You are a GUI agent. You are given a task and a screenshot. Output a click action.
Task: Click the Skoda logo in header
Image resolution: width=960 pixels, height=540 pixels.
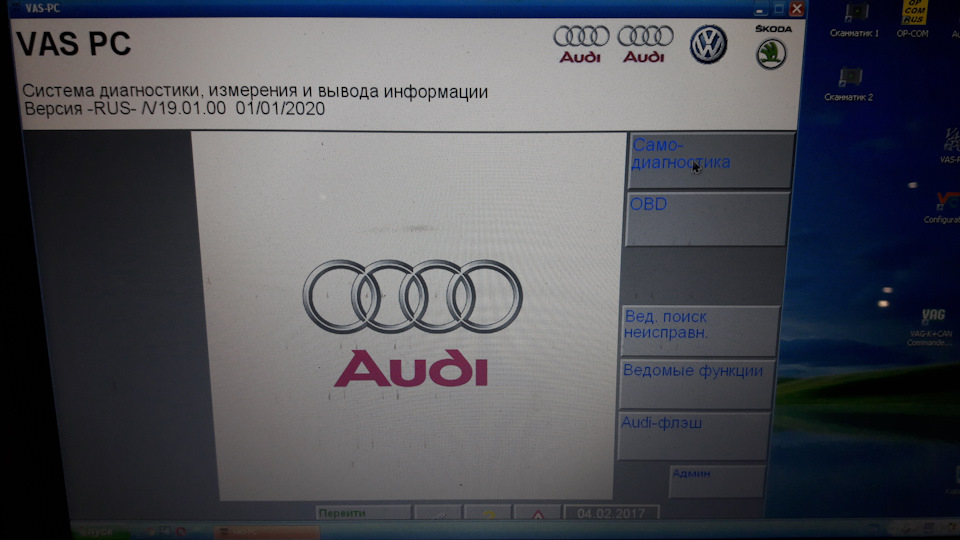(771, 47)
